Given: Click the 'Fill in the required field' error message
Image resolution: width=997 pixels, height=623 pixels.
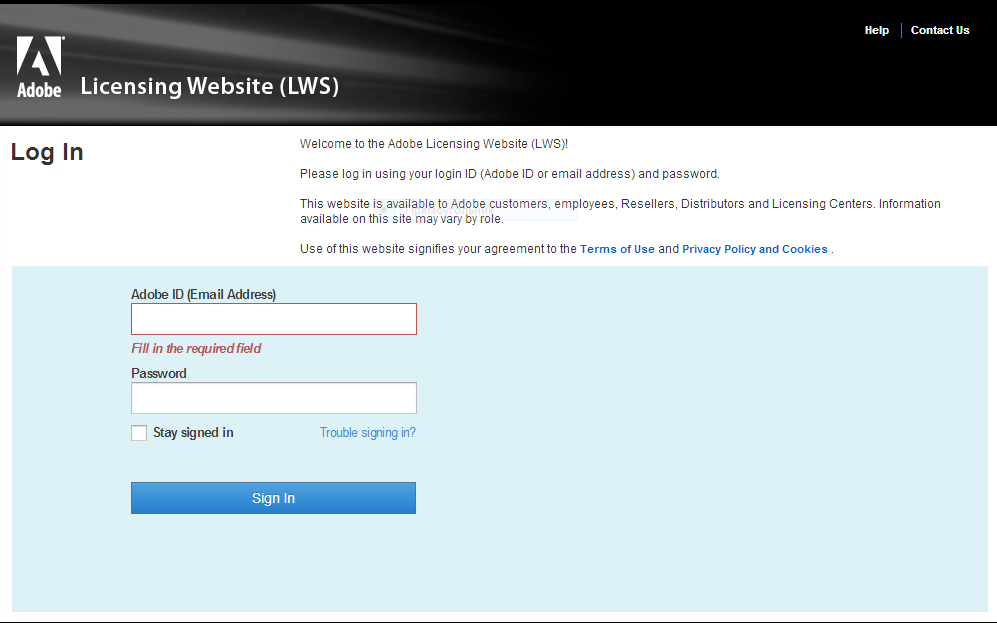Looking at the screenshot, I should [196, 348].
